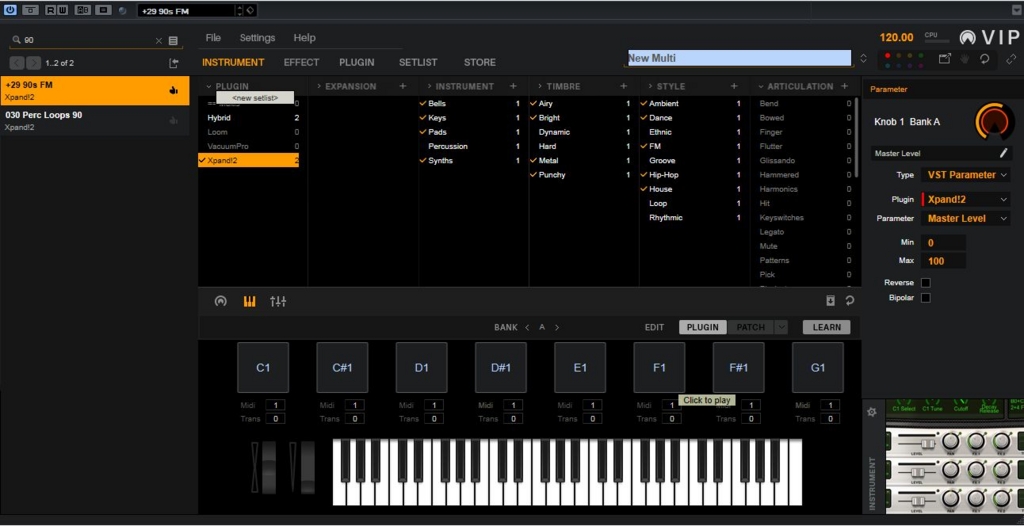This screenshot has width=1024, height=526.
Task: Go to next pad bank arrow
Action: coord(557,327)
